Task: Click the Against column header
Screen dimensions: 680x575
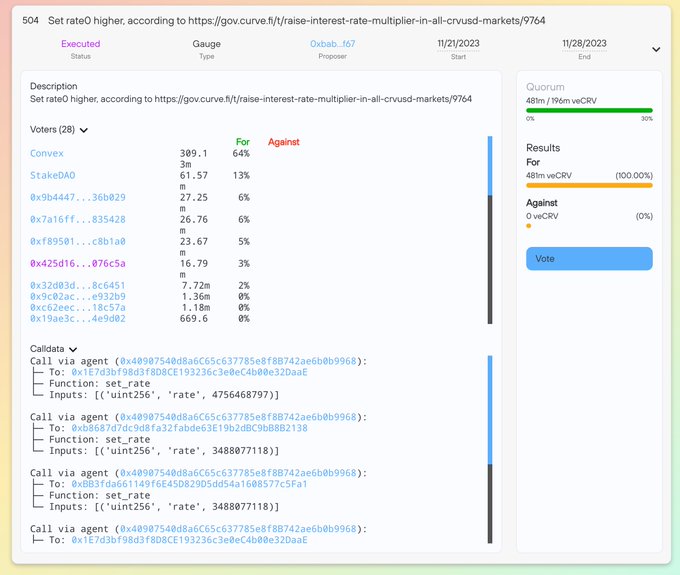Action: [x=284, y=142]
